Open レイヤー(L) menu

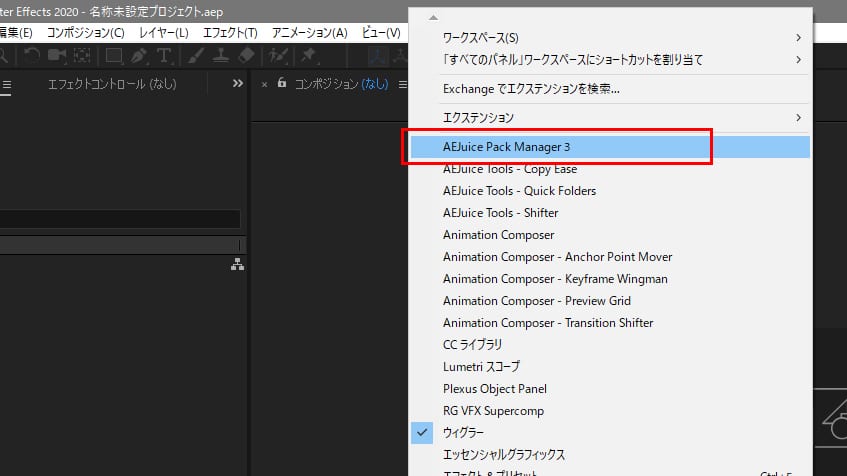tap(164, 33)
